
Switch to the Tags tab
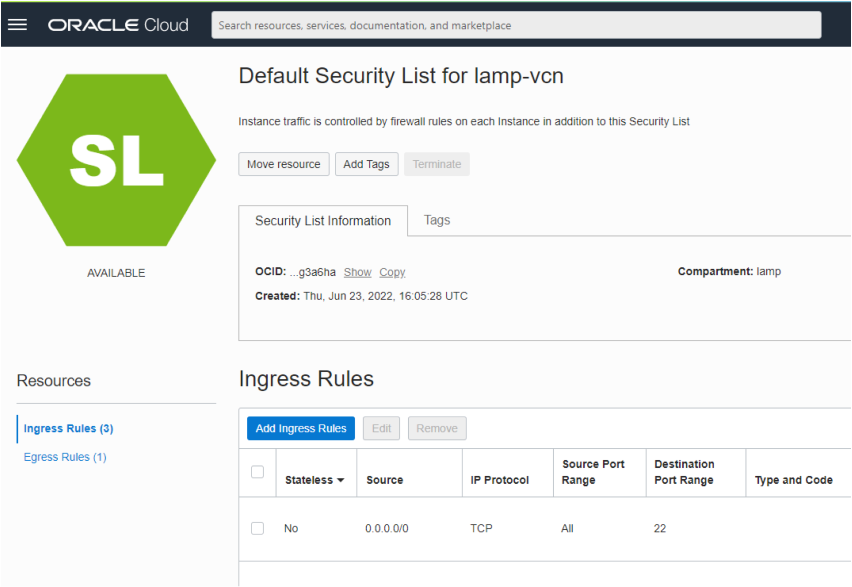(x=437, y=221)
